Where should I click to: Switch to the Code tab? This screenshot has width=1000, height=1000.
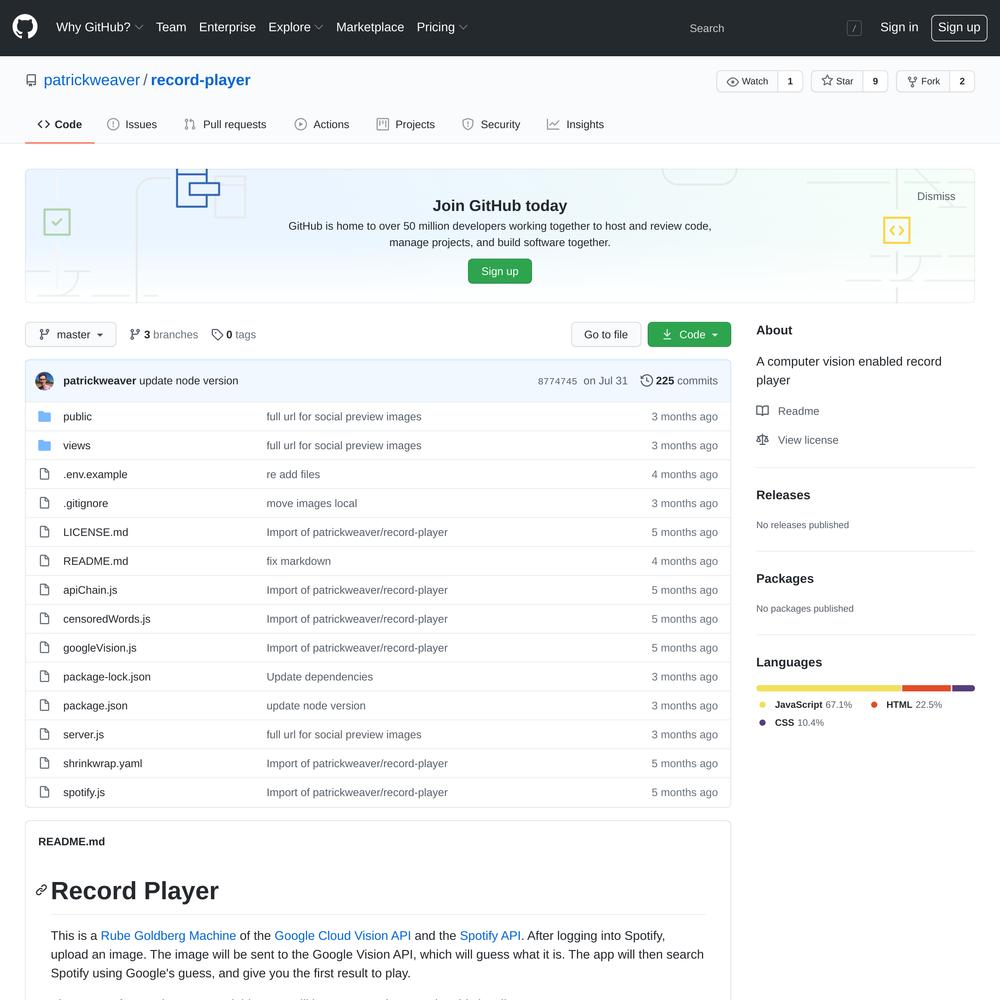pos(60,124)
